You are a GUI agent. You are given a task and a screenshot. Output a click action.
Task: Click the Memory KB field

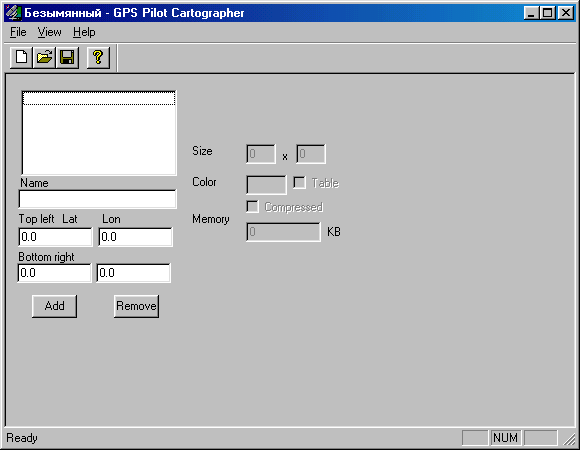pos(283,232)
